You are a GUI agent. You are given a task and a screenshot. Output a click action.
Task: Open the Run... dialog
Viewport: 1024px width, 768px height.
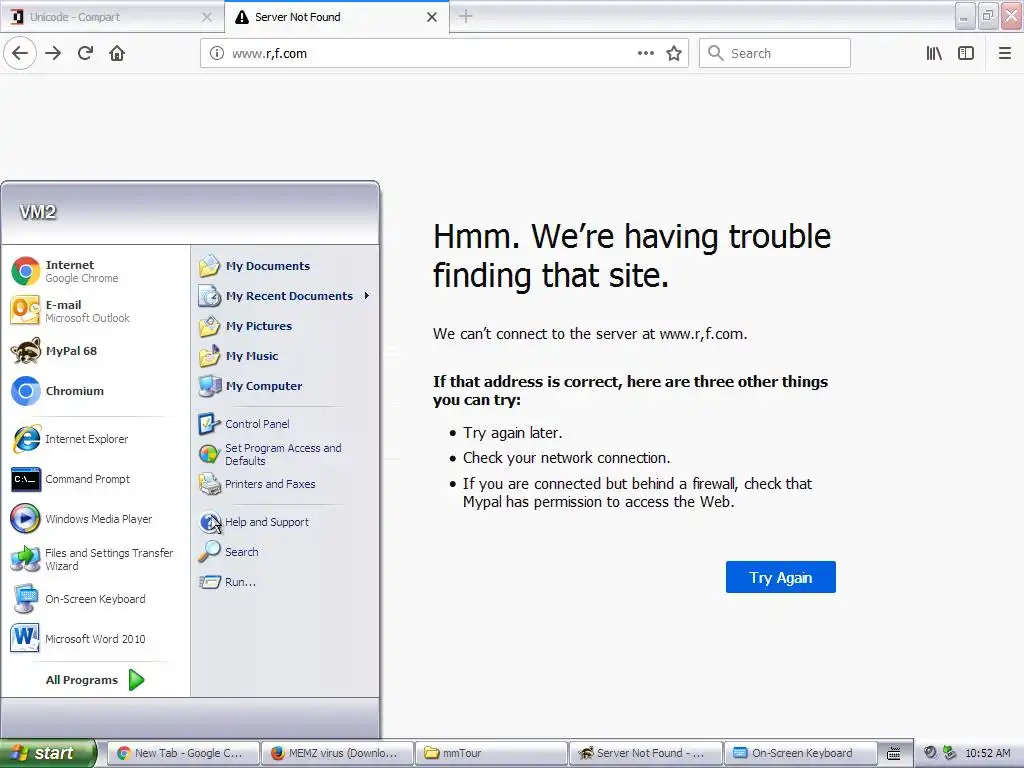click(285, 582)
